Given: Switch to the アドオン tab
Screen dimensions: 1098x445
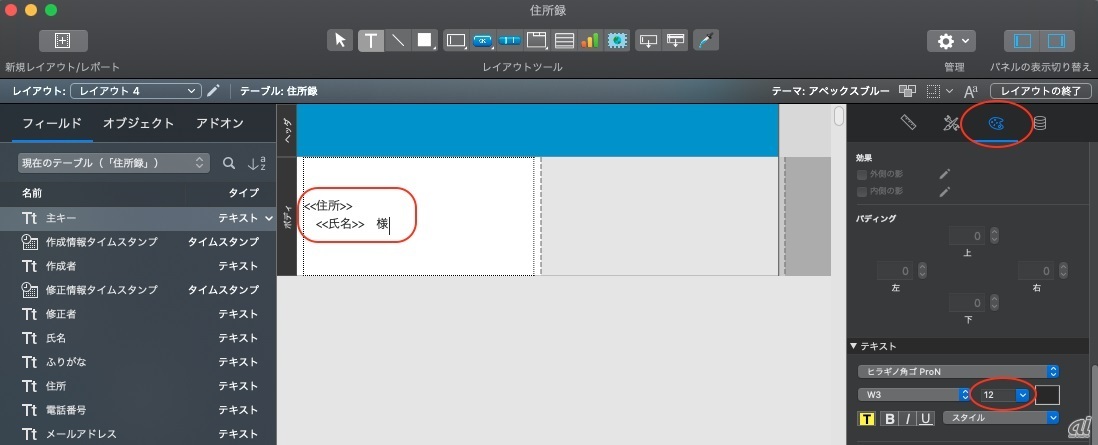Looking at the screenshot, I should 219,123.
